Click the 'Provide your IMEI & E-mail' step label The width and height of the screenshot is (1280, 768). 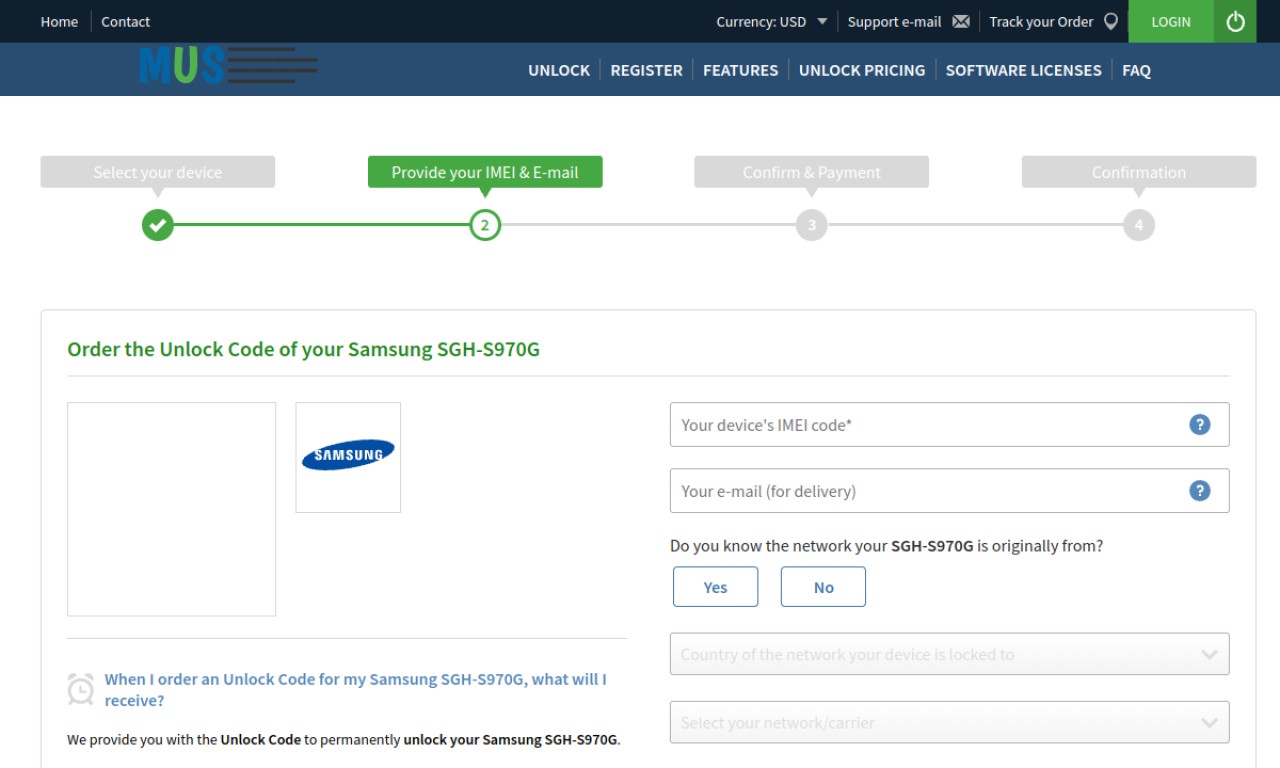pyautogui.click(x=485, y=172)
